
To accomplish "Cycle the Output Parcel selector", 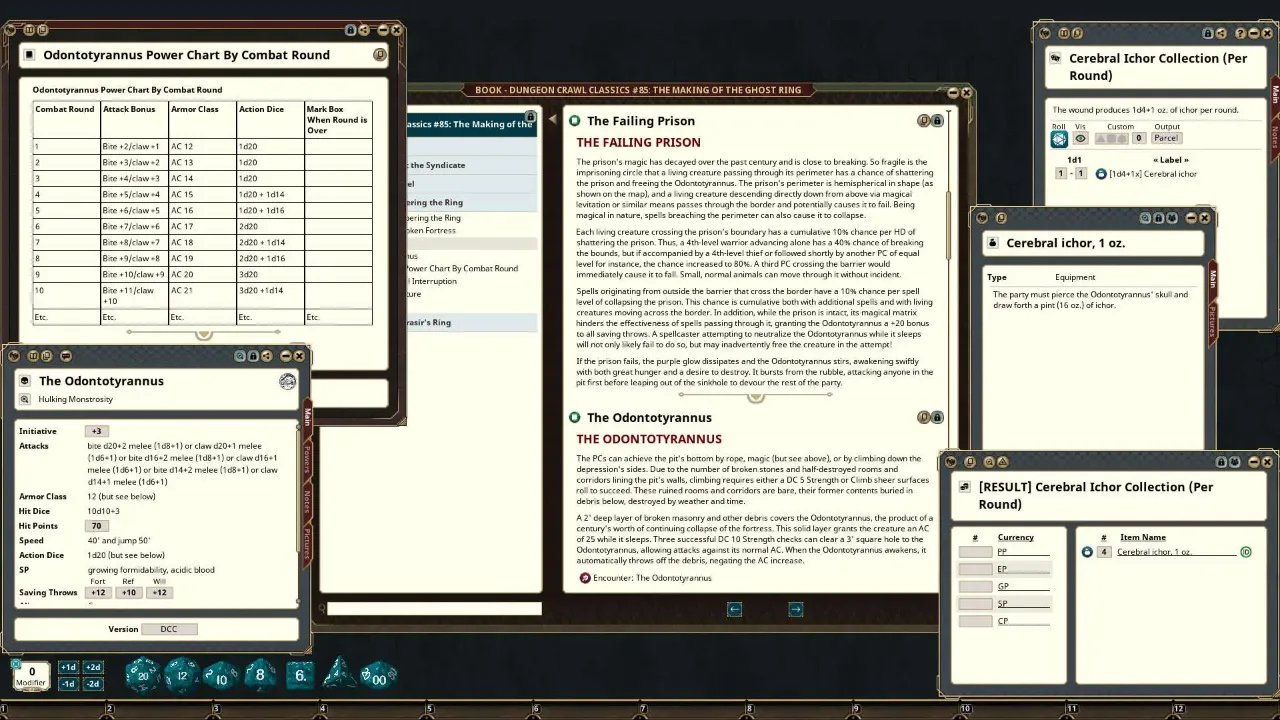I will click(1166, 138).
